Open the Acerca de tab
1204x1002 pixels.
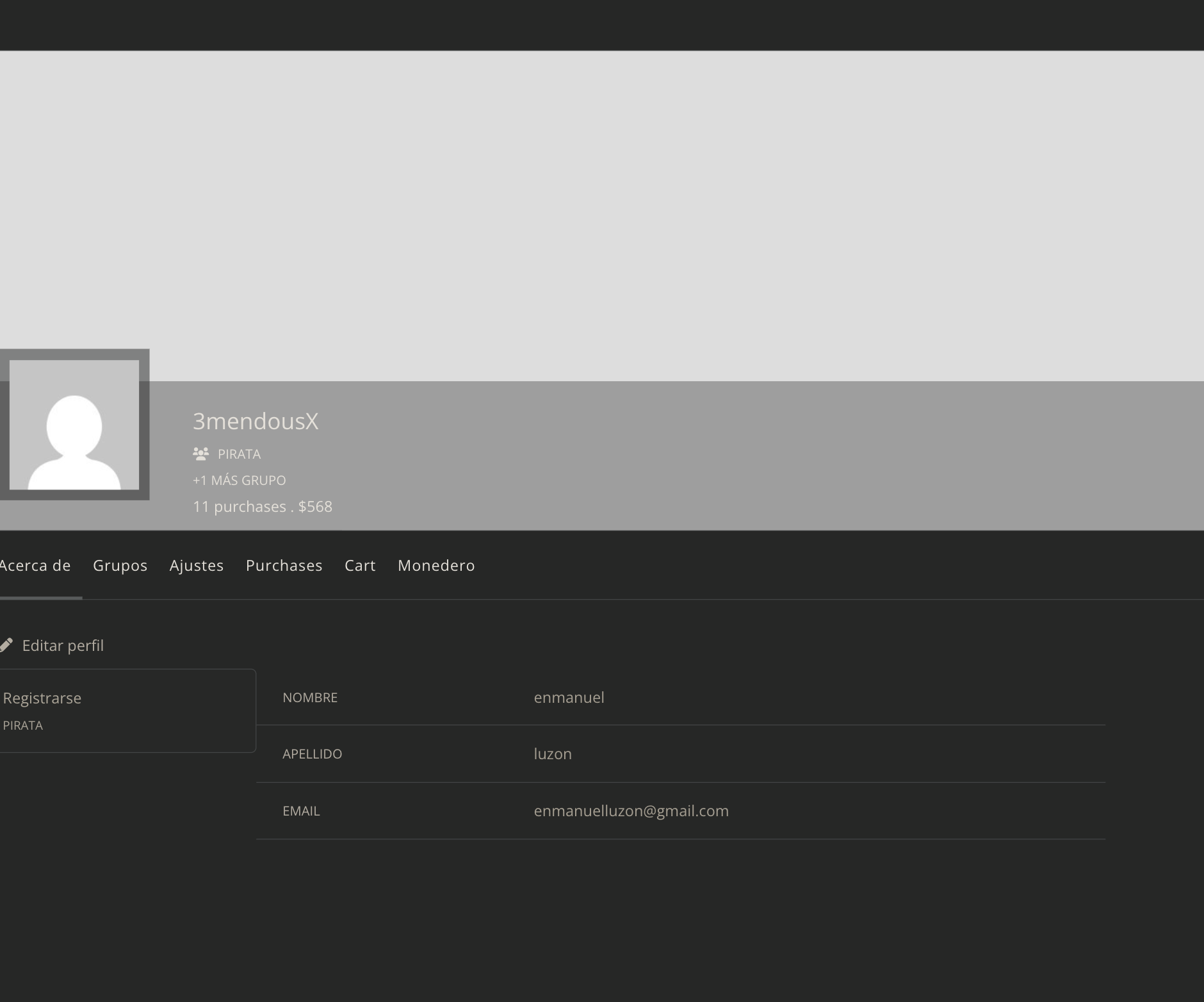[35, 566]
